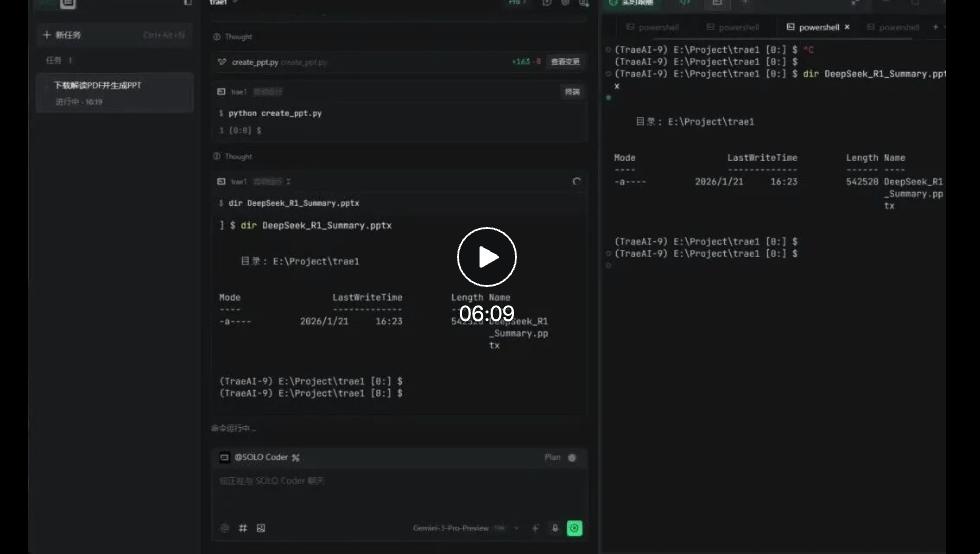Screen dimensions: 980x554
Task: Click the terminal icon of dir command block
Action: (221, 181)
